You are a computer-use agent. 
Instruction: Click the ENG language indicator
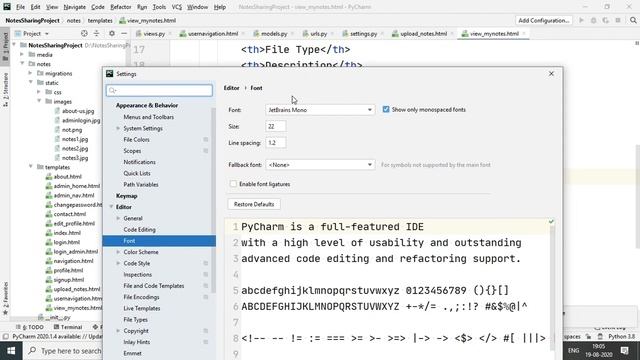pyautogui.click(x=573, y=351)
